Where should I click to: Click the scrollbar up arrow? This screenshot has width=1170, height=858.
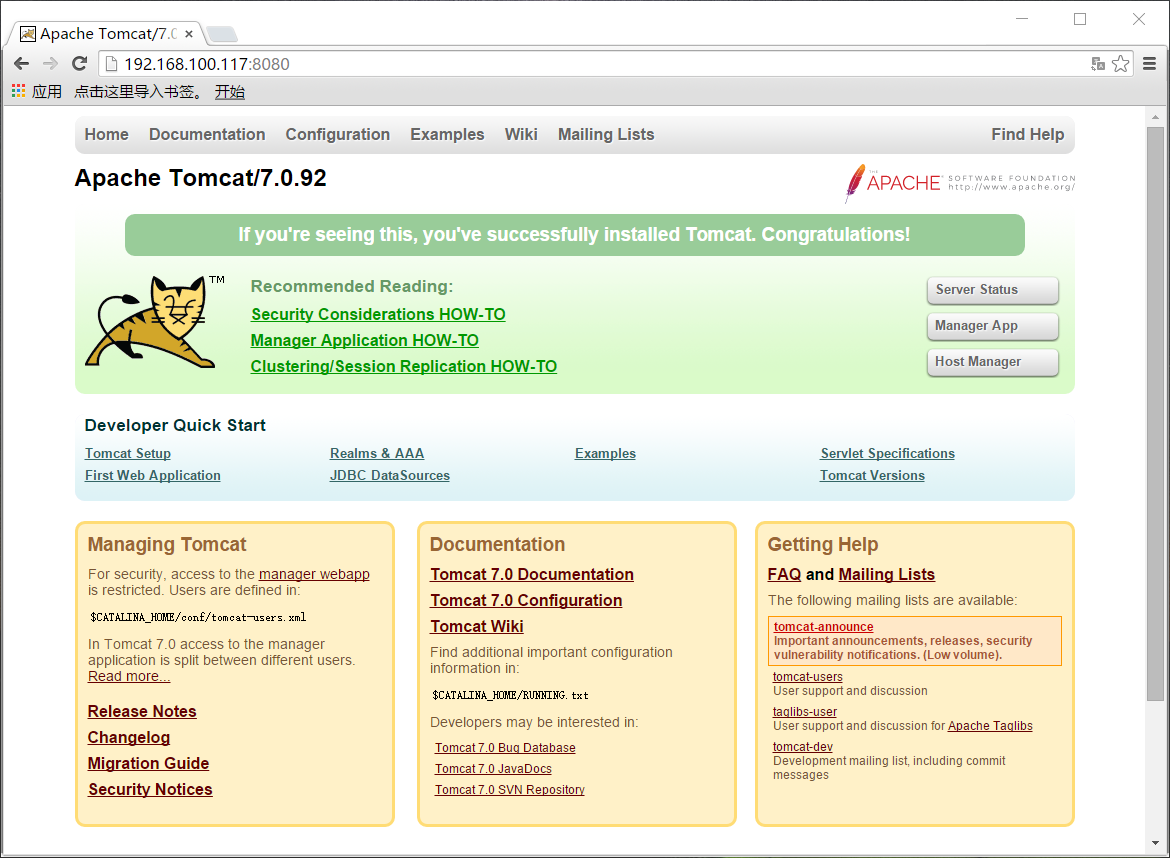[x=1155, y=117]
